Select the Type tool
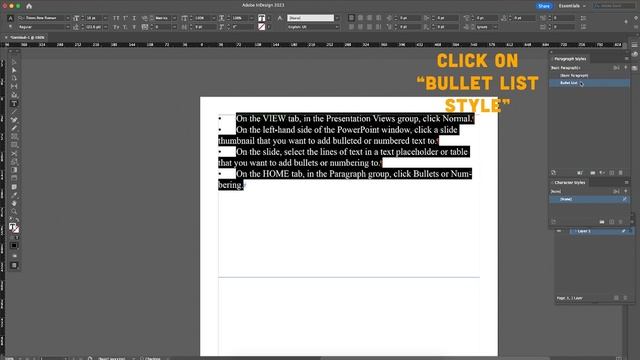The image size is (640, 360). click(14, 104)
